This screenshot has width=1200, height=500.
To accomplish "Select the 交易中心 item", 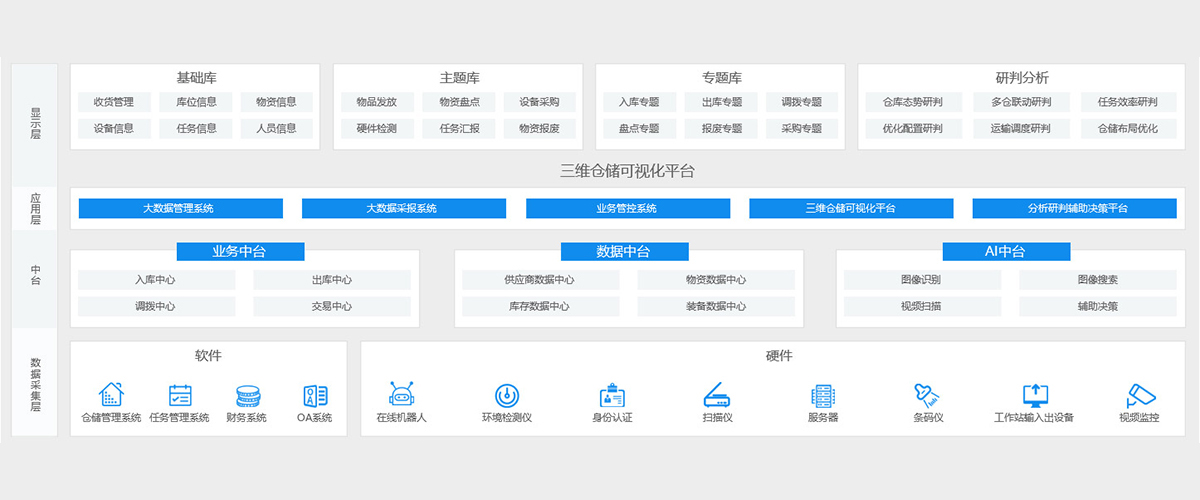I will [x=332, y=306].
